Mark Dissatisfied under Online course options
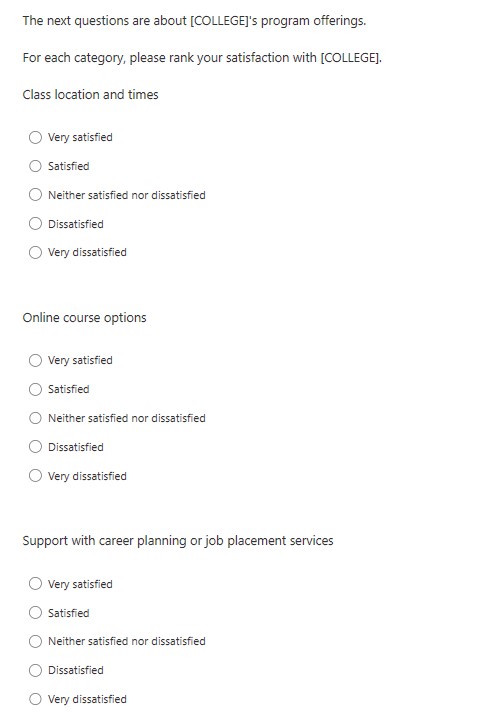Image resolution: width=502 pixels, height=719 pixels. click(x=35, y=447)
